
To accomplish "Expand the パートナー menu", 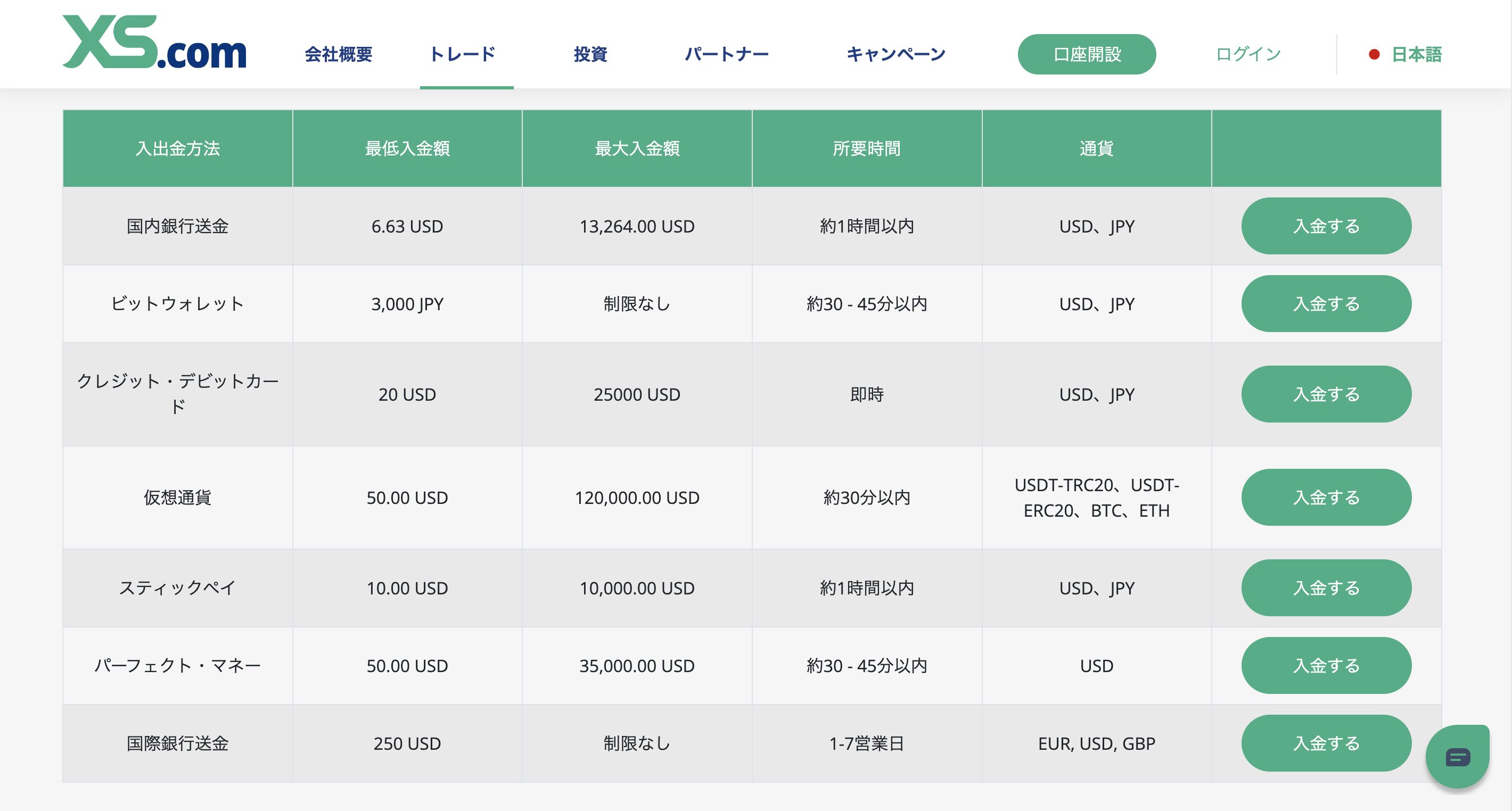I will pos(727,55).
